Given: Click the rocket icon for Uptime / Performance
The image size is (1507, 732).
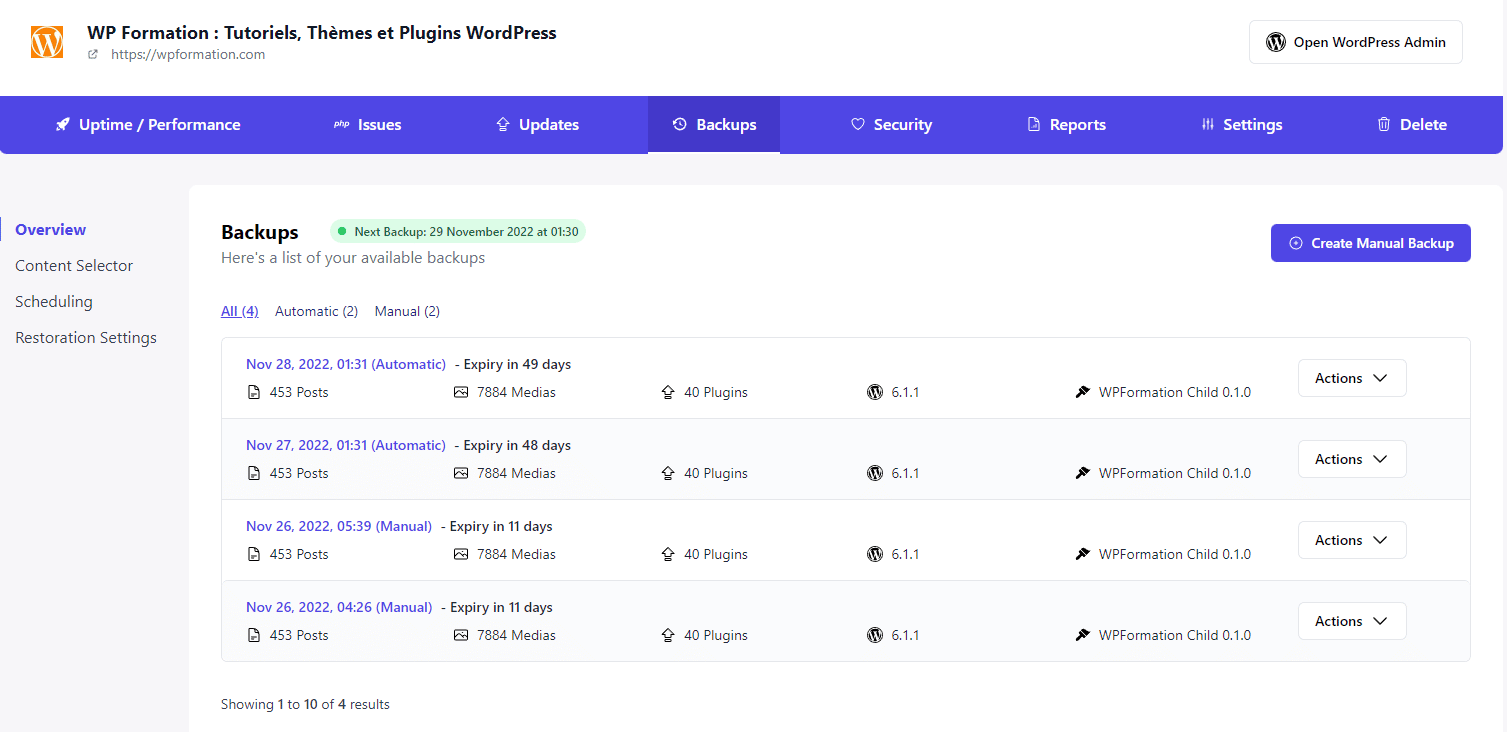Looking at the screenshot, I should click(x=62, y=125).
